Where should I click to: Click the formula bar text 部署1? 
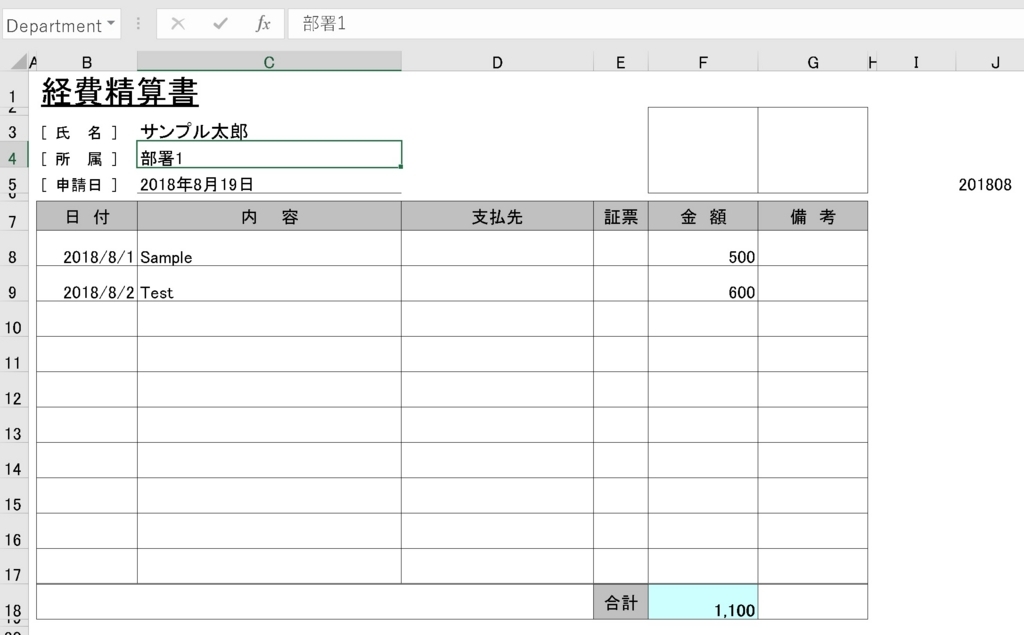click(324, 24)
